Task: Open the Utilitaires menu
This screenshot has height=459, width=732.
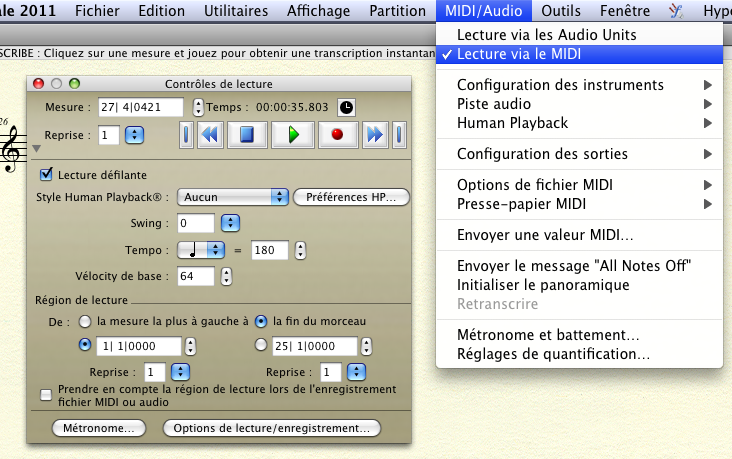Action: (x=236, y=10)
